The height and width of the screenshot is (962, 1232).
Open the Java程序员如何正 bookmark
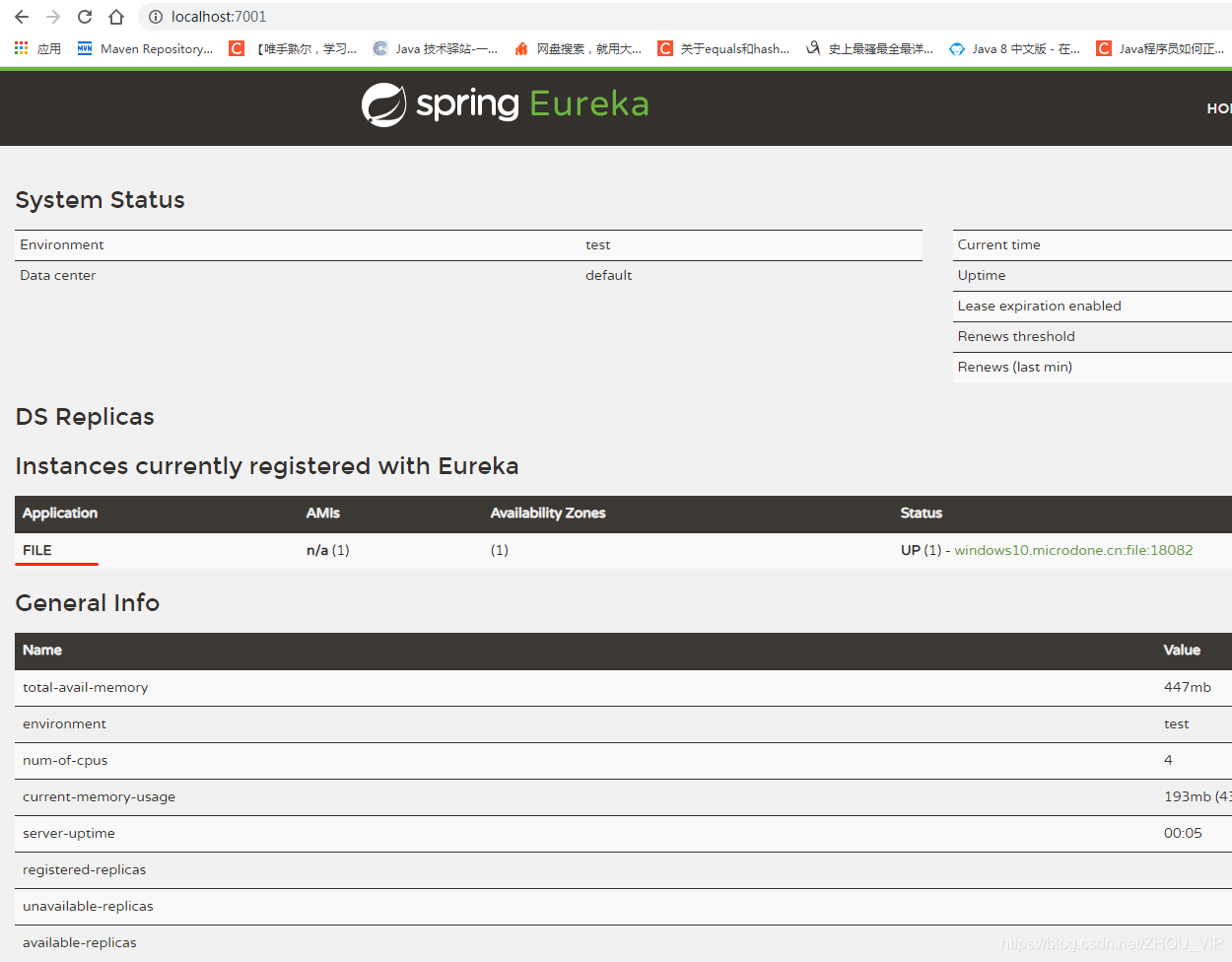pyautogui.click(x=1160, y=48)
